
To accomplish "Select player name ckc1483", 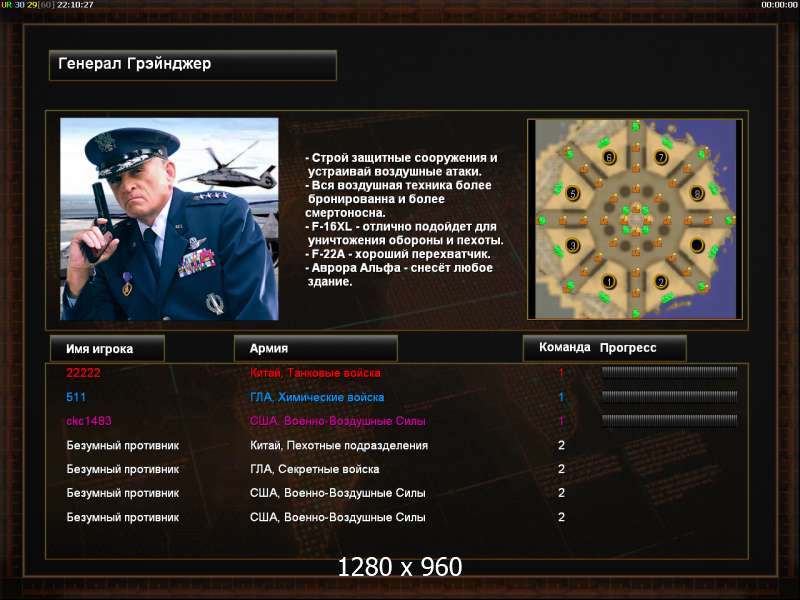I will (x=89, y=421).
